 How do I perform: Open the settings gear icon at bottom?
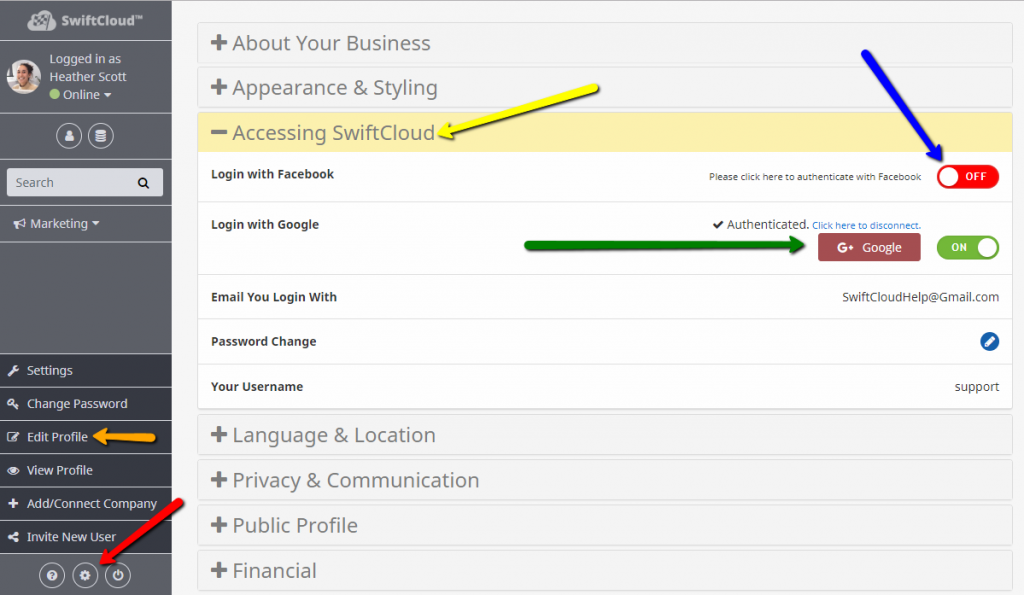click(x=85, y=575)
